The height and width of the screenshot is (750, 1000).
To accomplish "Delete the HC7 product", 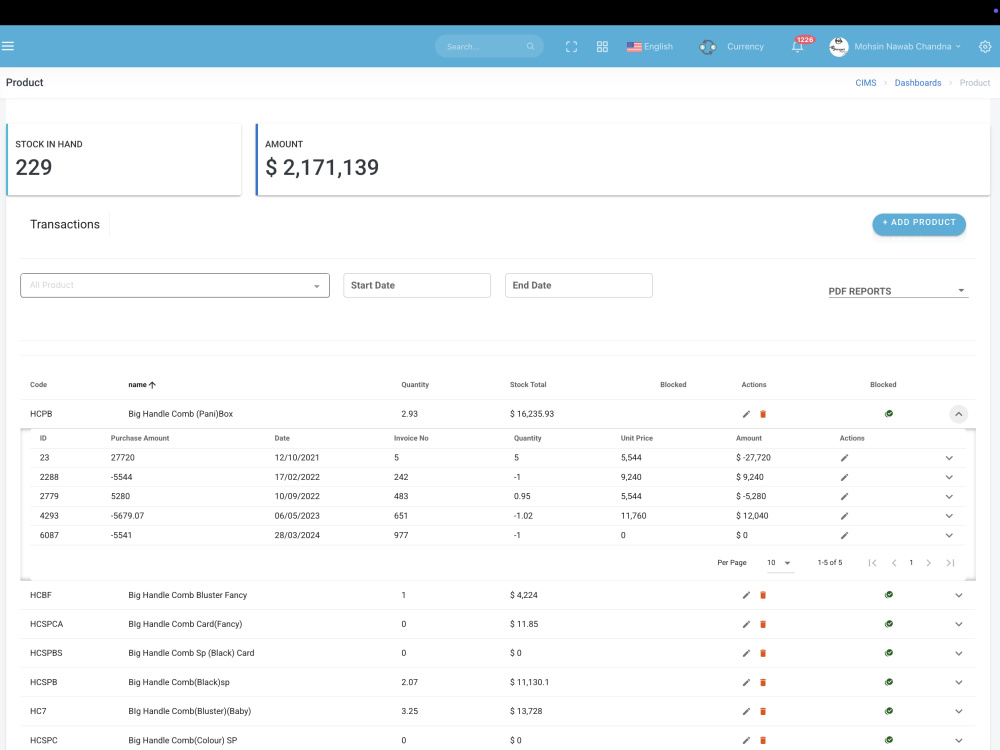I will pyautogui.click(x=763, y=711).
